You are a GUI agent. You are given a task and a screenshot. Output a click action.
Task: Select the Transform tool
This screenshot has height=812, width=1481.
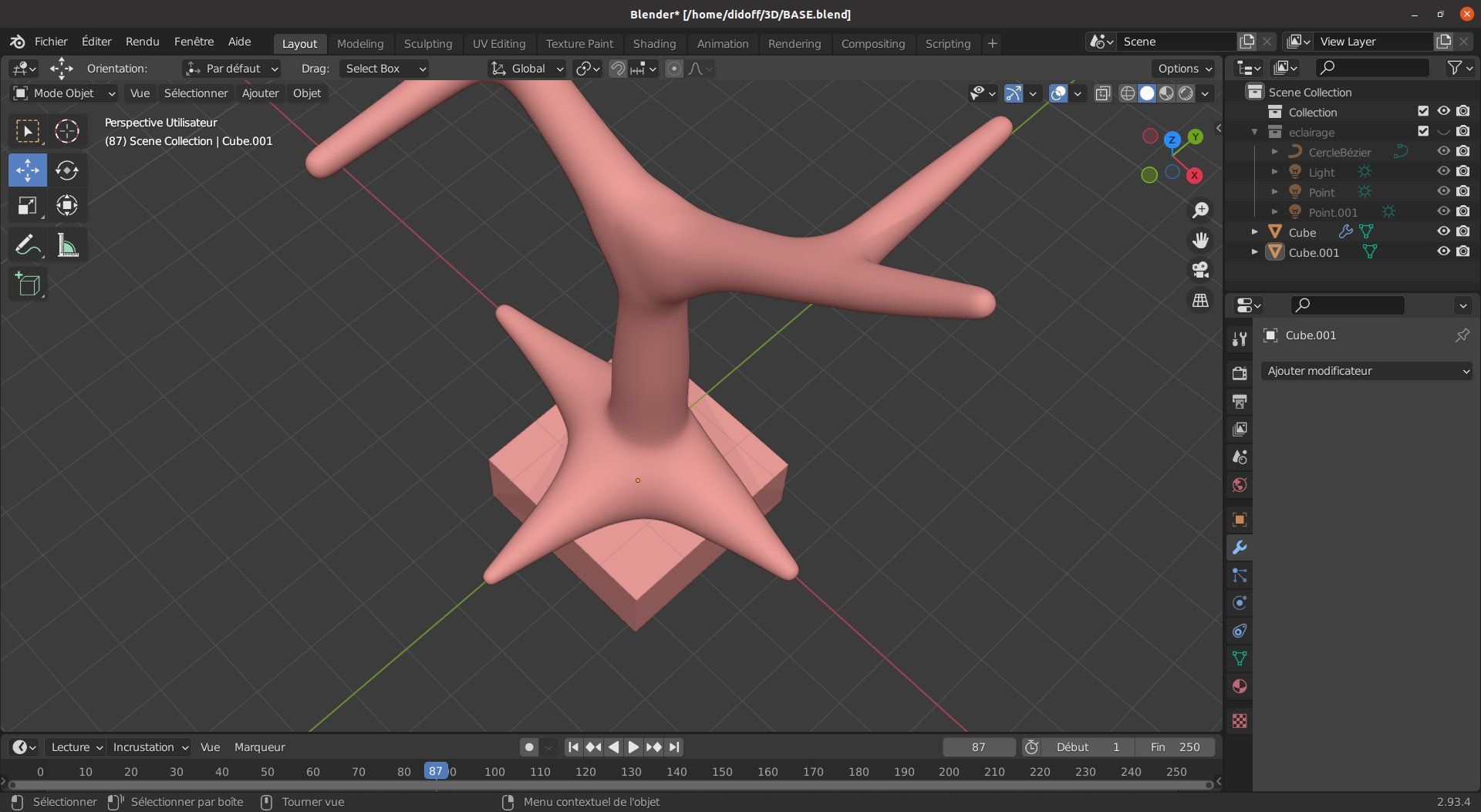[67, 206]
